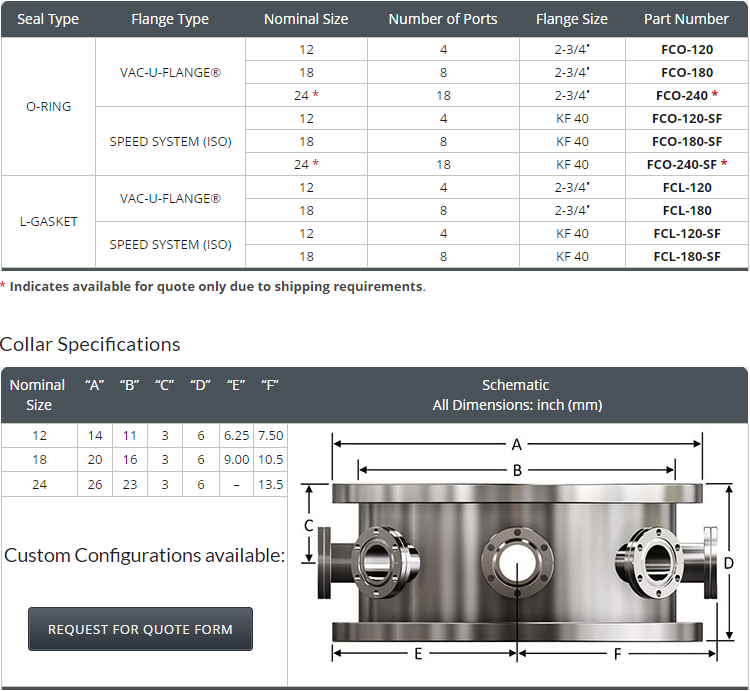The height and width of the screenshot is (691, 750).
Task: Click the Collar Specifications heading
Action: click(90, 344)
